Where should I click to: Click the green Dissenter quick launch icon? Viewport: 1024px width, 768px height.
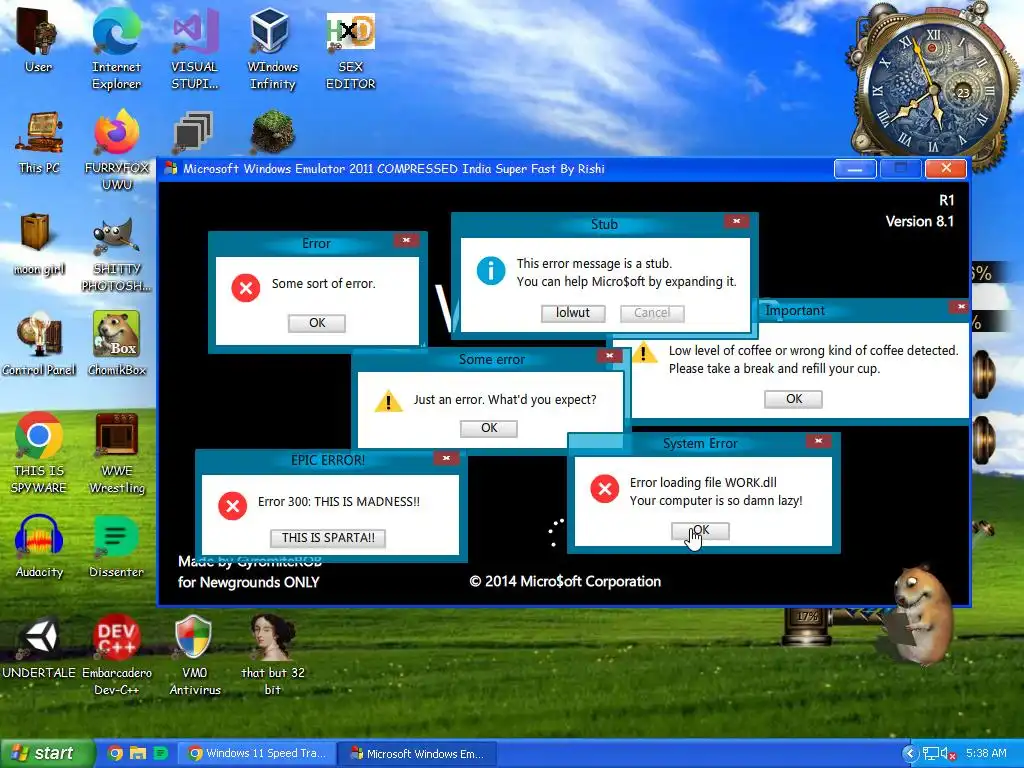click(160, 753)
